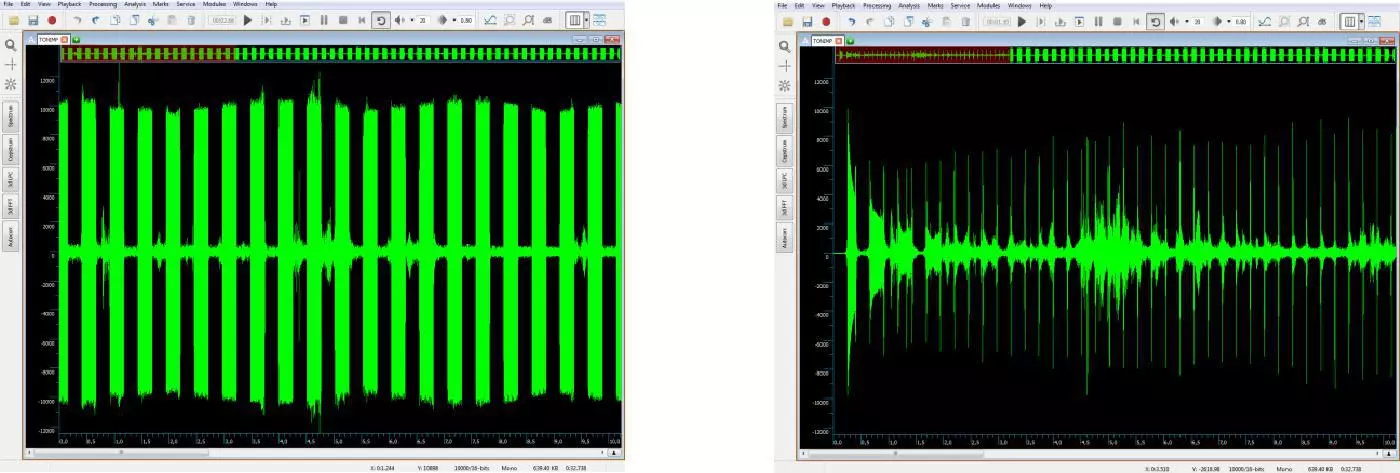The image size is (1400, 473).
Task: Toggle loop playback in the left window
Action: 380,20
